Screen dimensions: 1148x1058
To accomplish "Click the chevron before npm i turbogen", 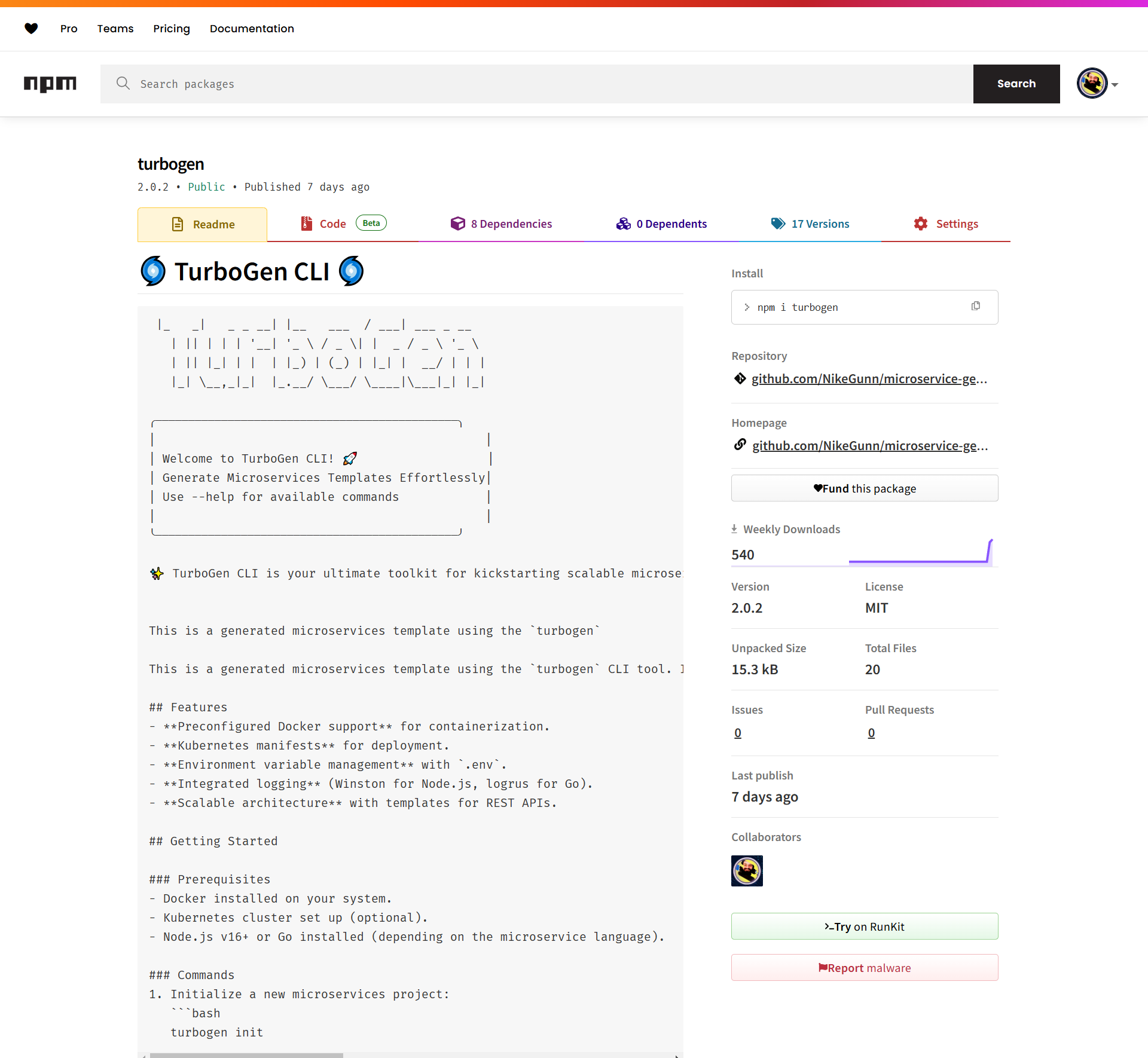I will pos(747,307).
